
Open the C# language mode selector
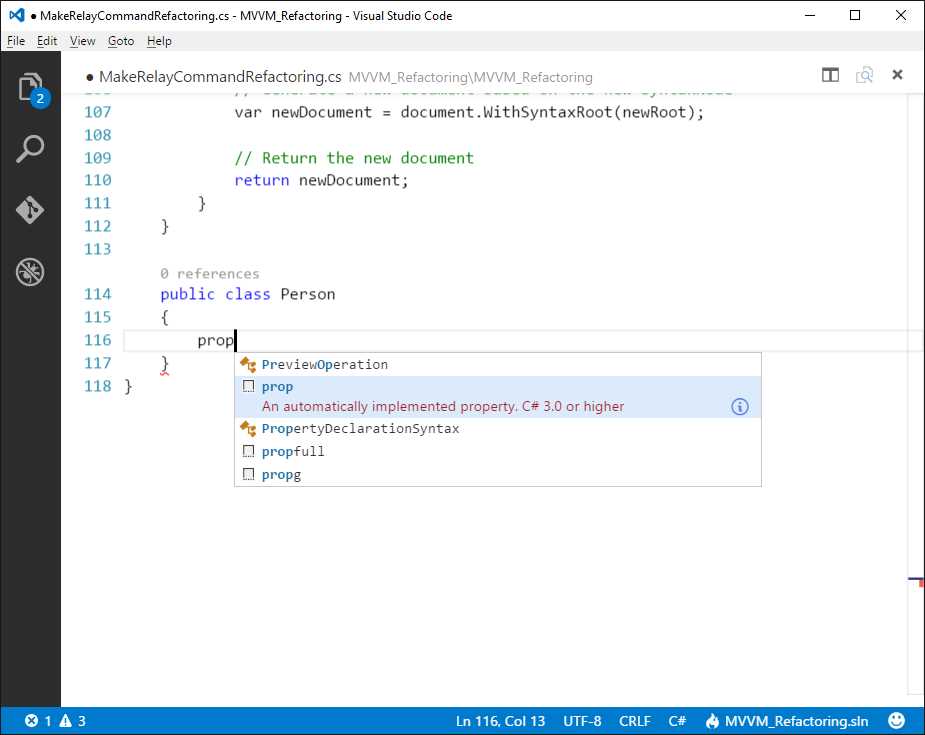pos(677,720)
